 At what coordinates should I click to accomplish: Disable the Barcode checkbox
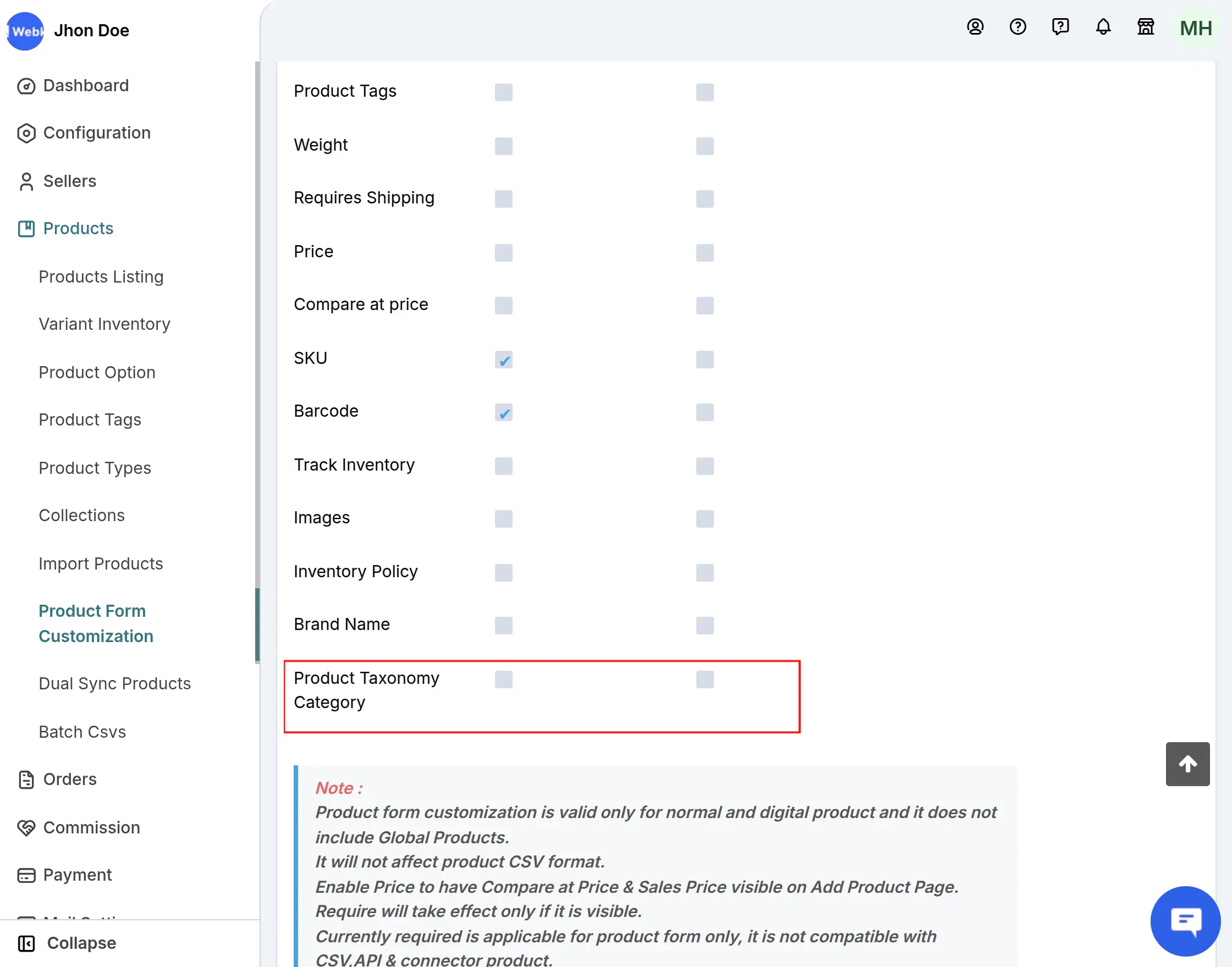coord(503,413)
